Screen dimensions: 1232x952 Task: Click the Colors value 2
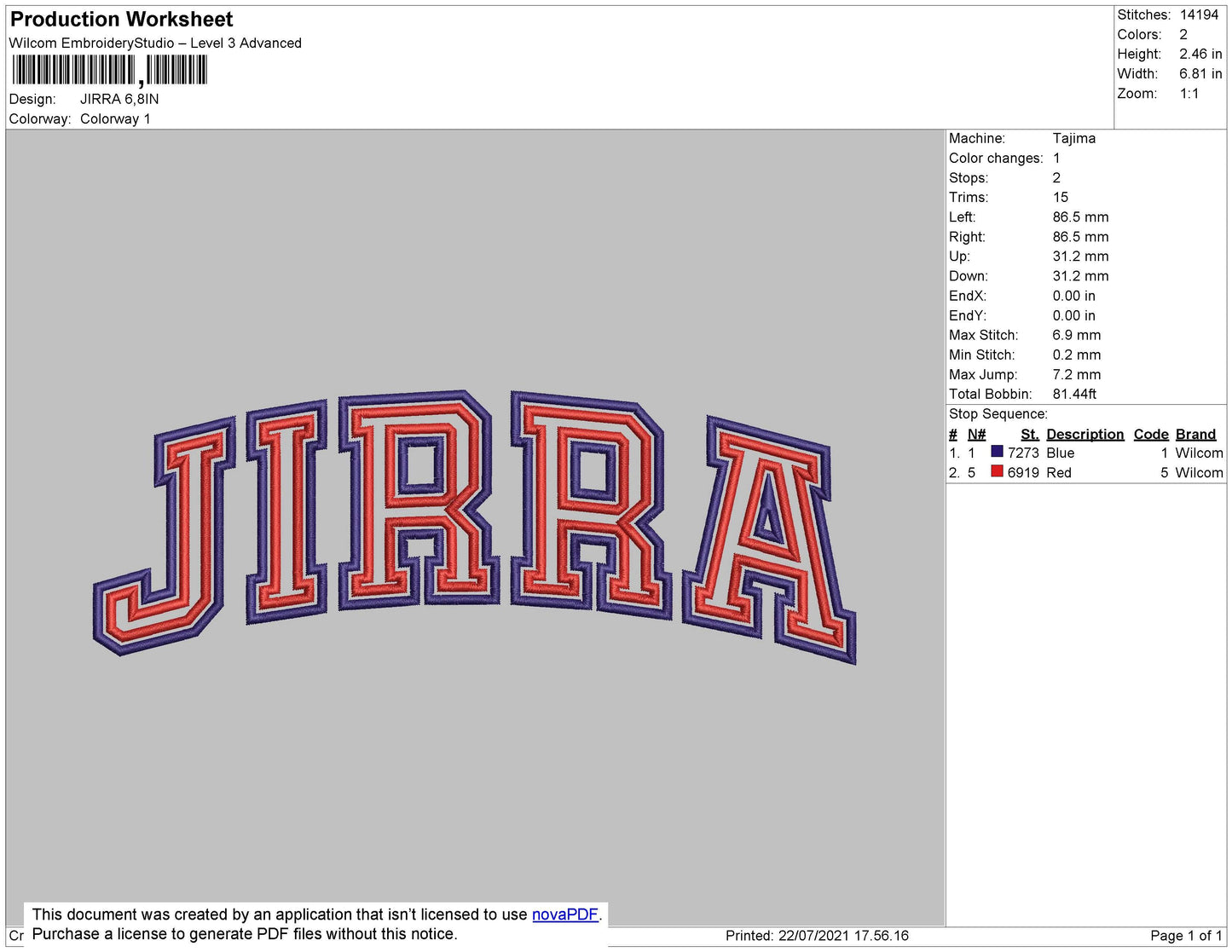click(1183, 35)
